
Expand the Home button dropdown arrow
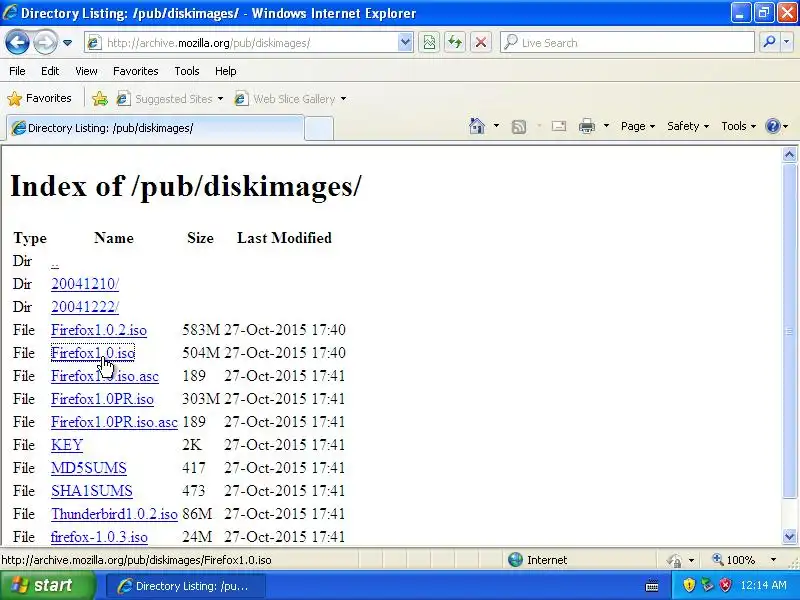(496, 126)
